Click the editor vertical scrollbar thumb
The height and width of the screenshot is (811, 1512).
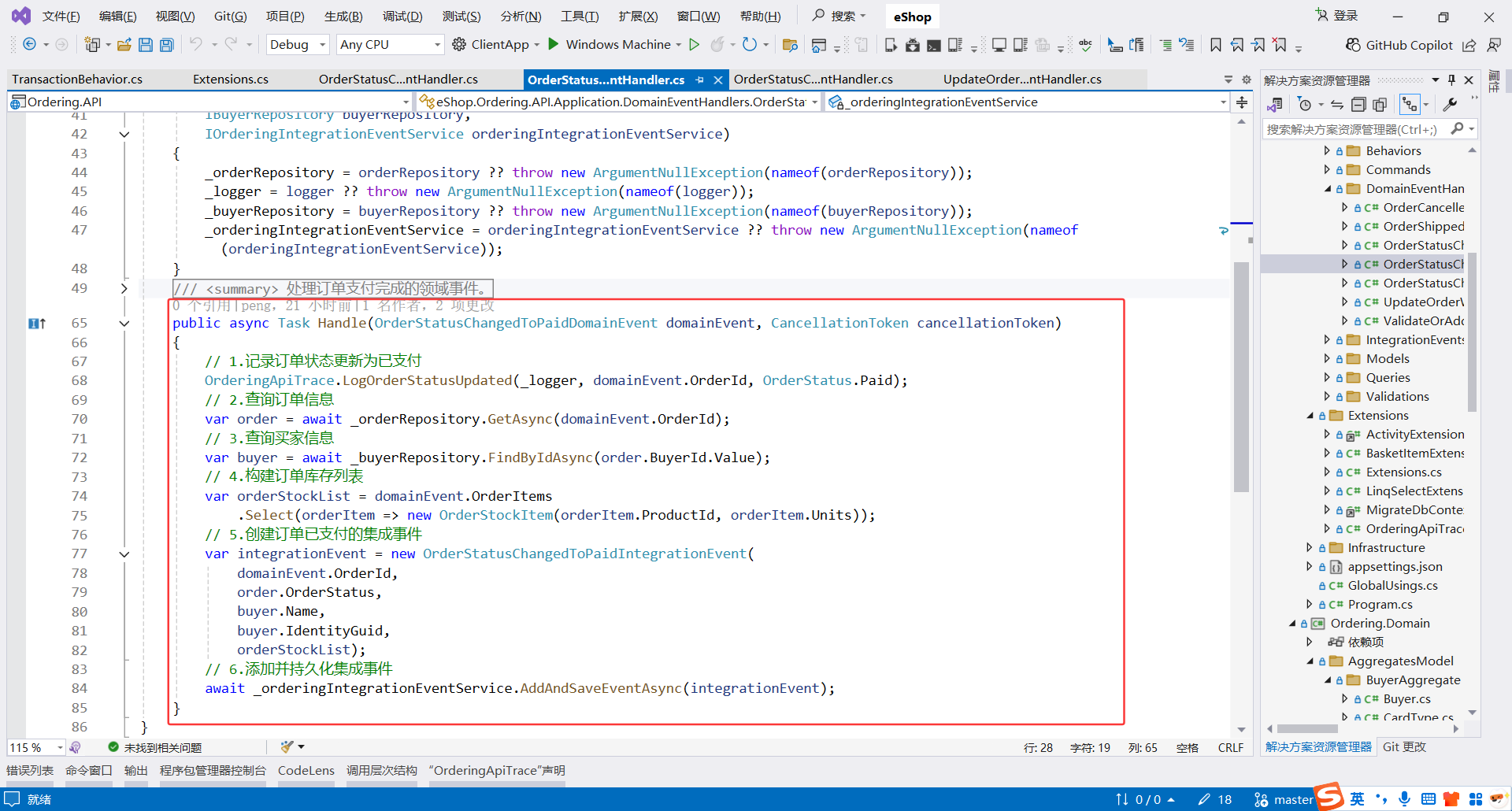(1242, 376)
